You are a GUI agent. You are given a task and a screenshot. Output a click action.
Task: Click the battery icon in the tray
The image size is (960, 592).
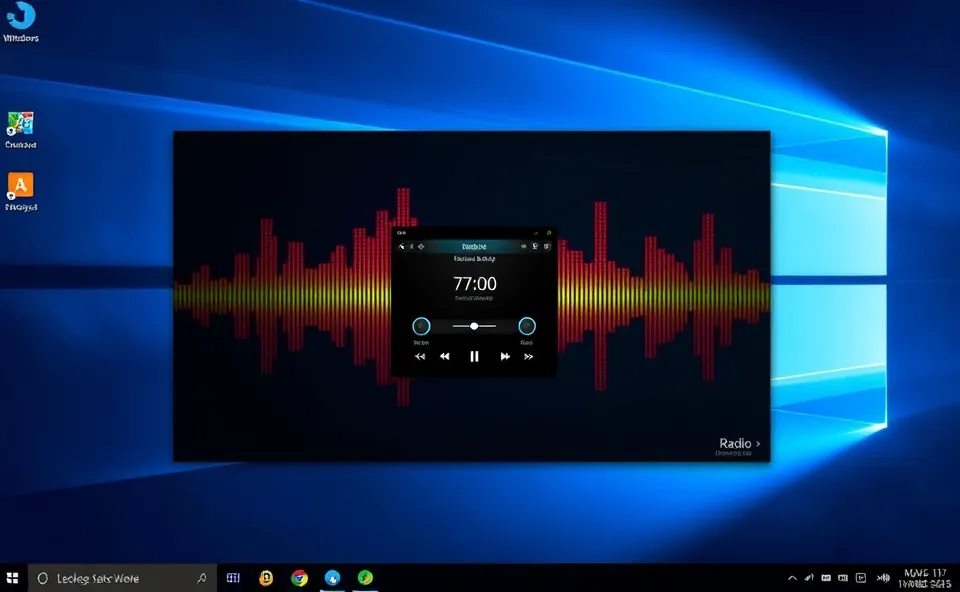pos(826,578)
